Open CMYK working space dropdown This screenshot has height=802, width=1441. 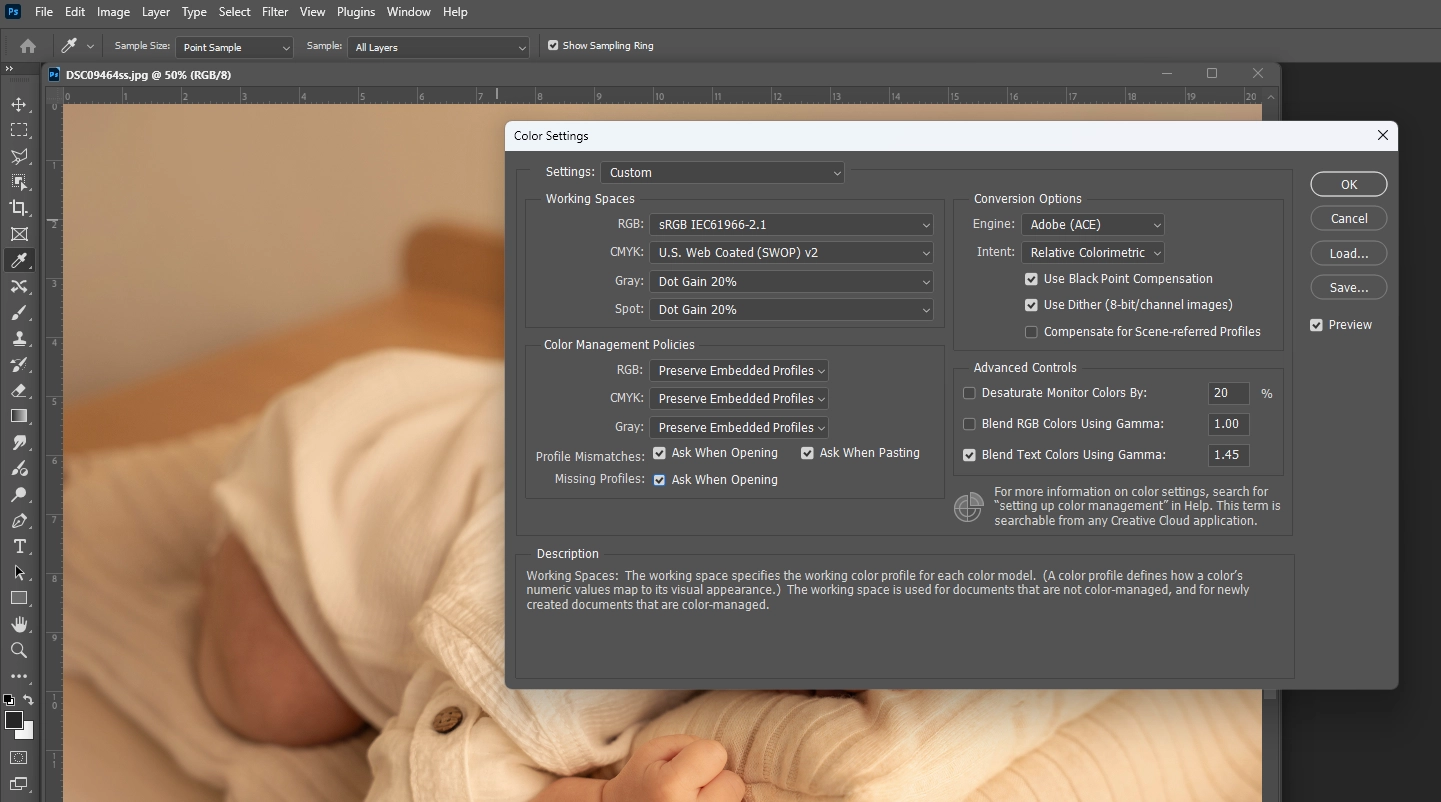(x=791, y=253)
